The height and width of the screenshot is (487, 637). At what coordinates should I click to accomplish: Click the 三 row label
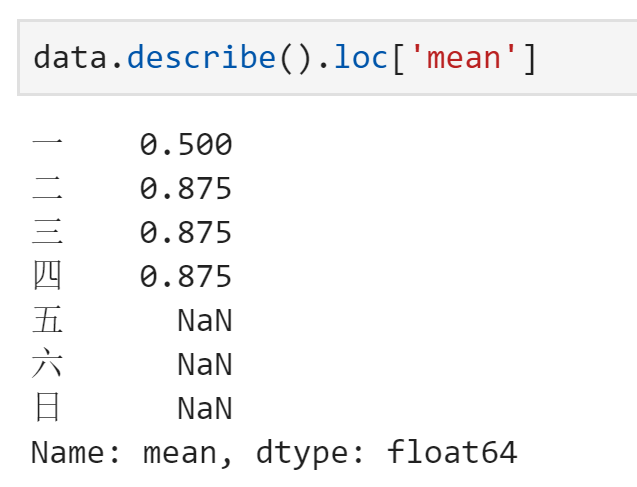click(47, 232)
